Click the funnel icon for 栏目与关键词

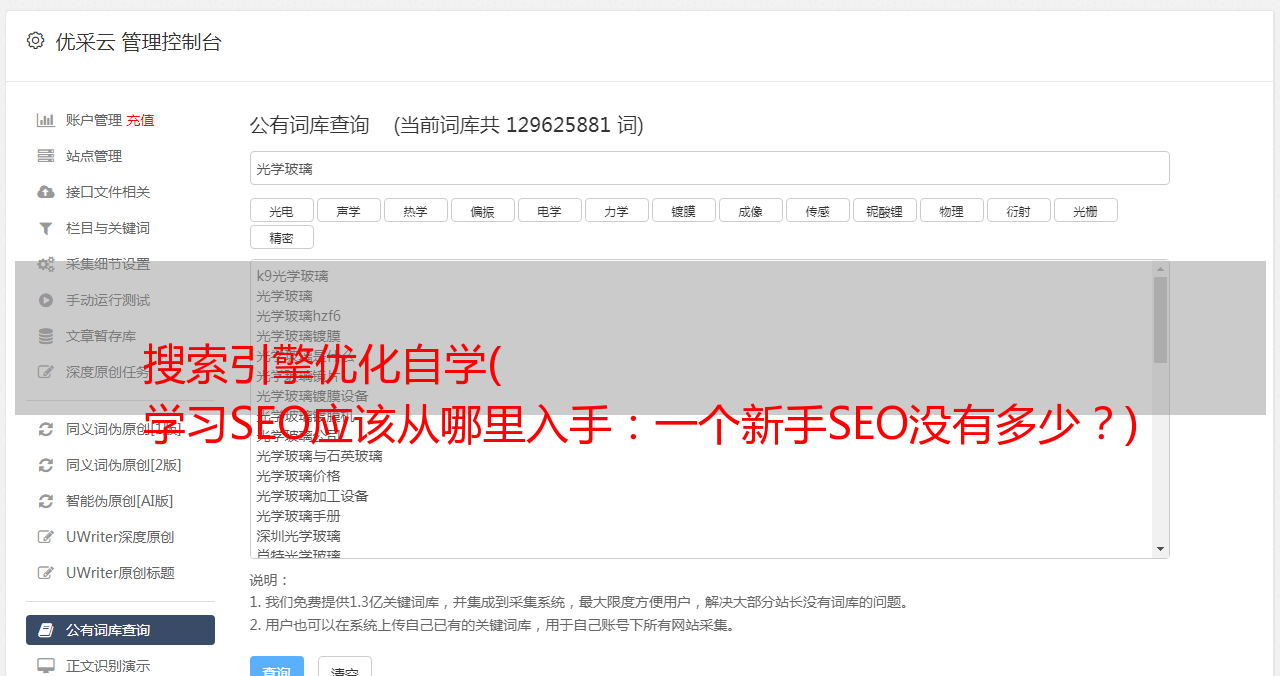click(x=46, y=228)
